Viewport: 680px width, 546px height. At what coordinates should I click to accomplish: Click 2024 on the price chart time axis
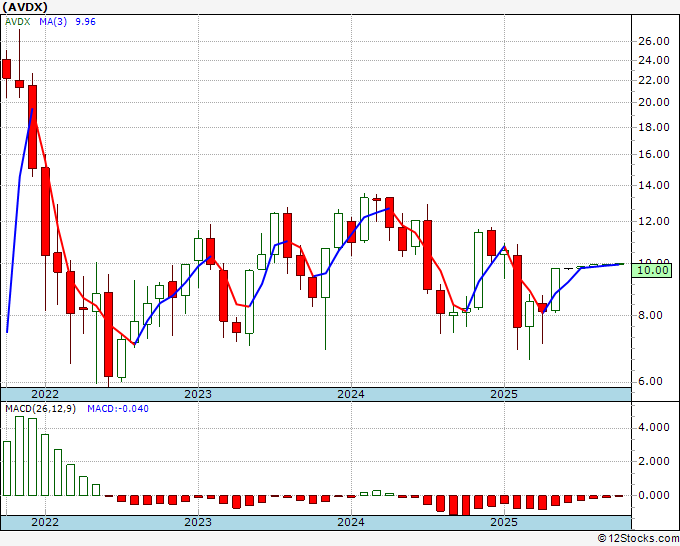(351, 394)
